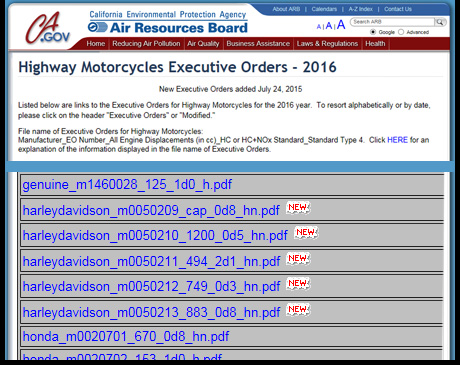Open Laws & Regulations menu

click(327, 44)
